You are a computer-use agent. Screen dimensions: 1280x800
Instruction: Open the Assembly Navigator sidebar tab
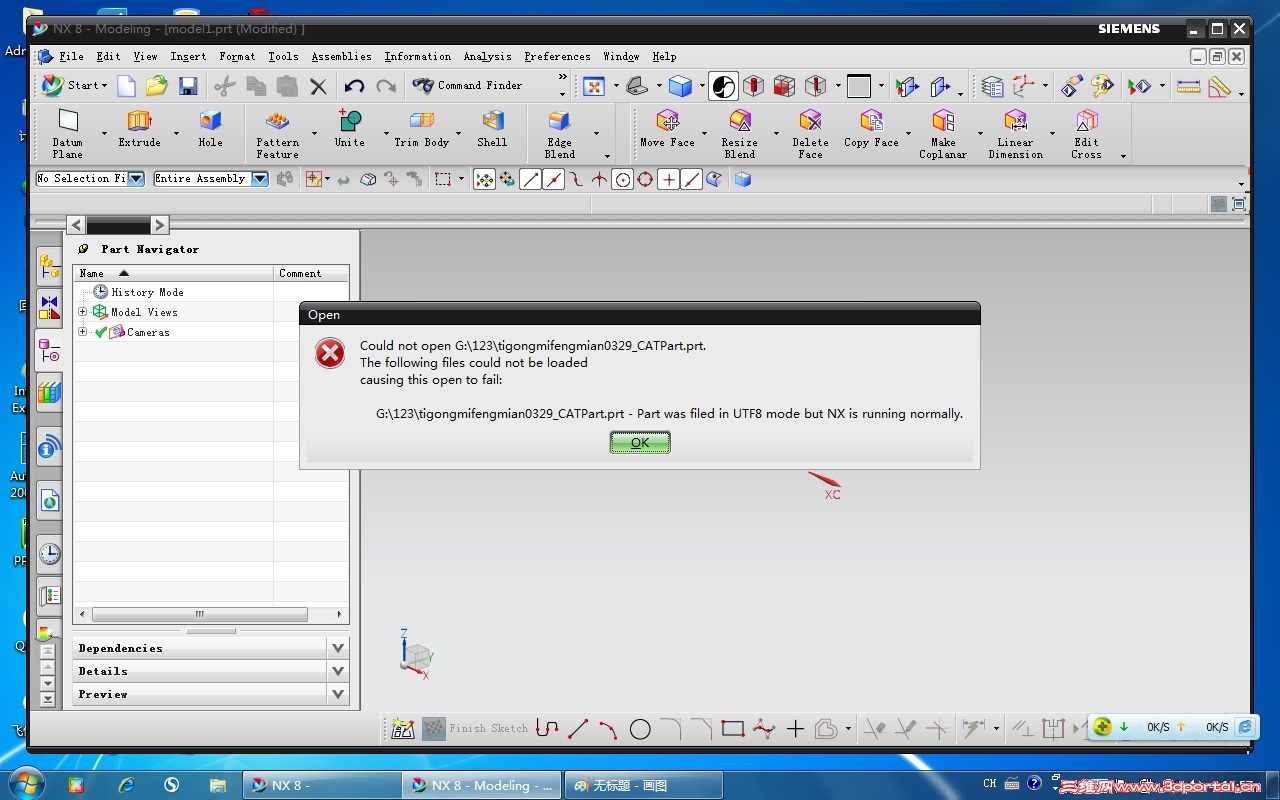coord(49,267)
